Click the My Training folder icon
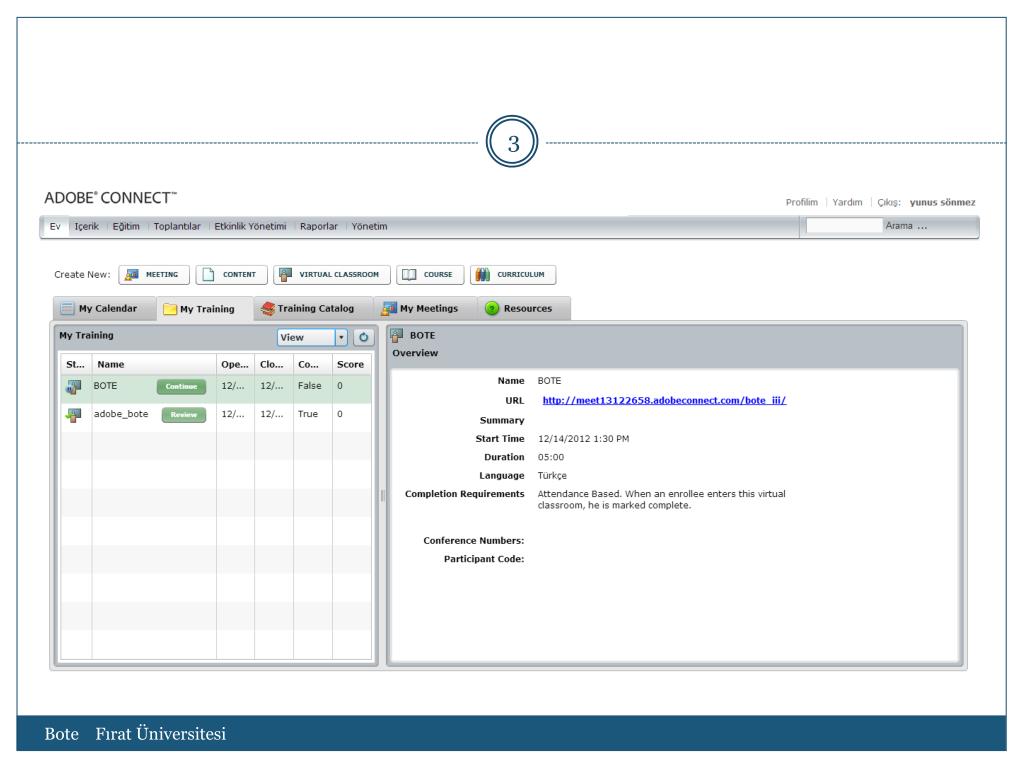 pyautogui.click(x=170, y=309)
